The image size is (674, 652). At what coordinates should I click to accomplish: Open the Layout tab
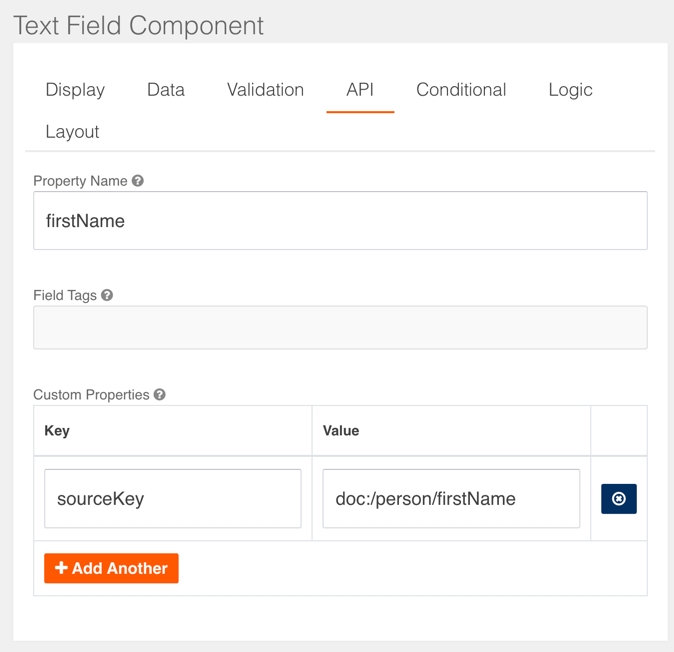(72, 132)
